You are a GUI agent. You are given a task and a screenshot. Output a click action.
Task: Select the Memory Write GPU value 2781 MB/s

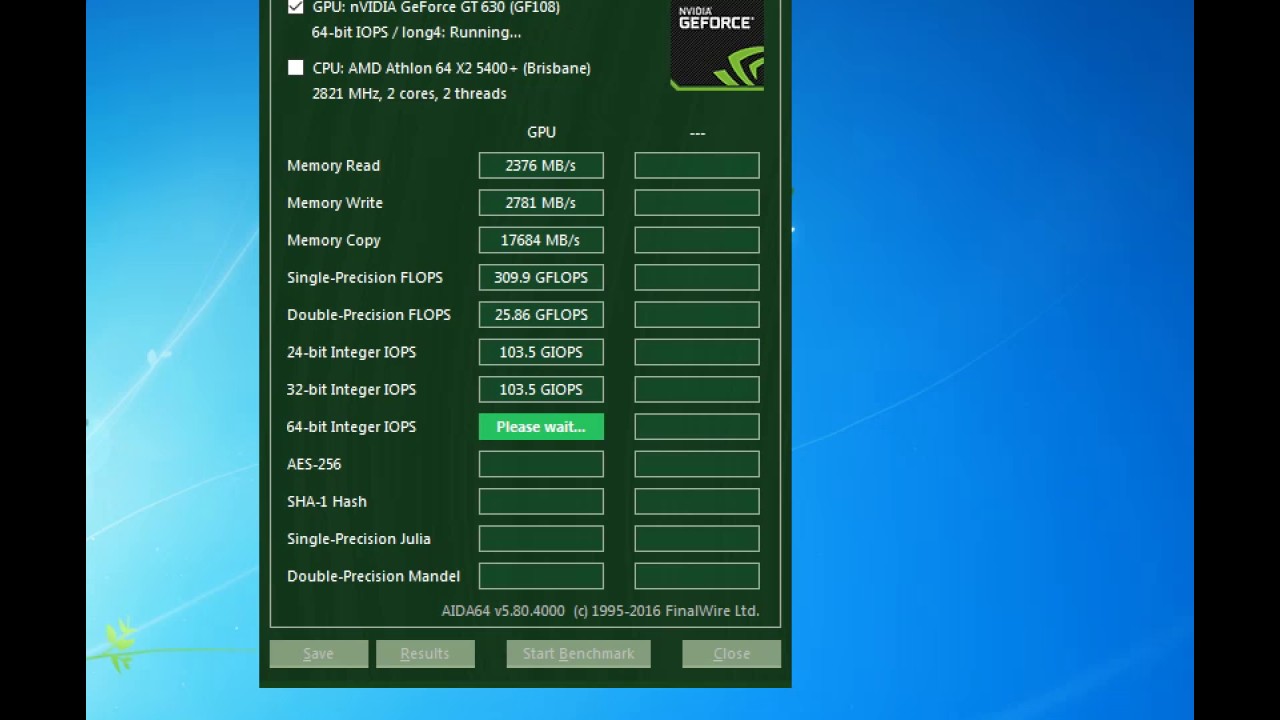pyautogui.click(x=541, y=203)
